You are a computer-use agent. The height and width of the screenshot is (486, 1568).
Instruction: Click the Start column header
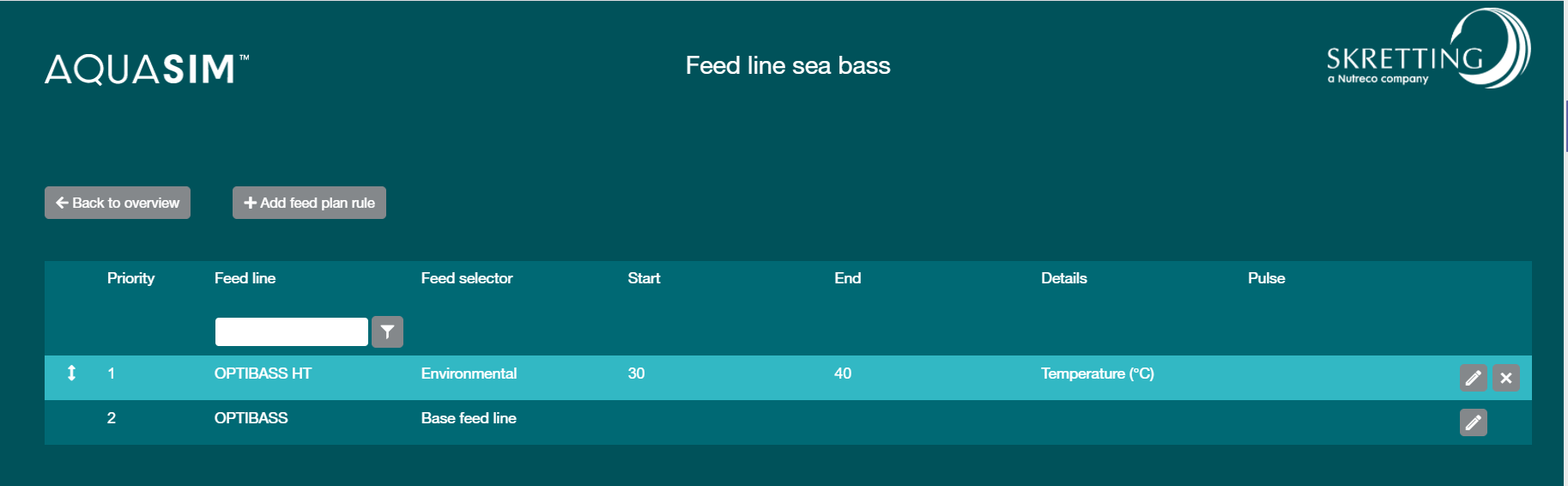coord(644,278)
